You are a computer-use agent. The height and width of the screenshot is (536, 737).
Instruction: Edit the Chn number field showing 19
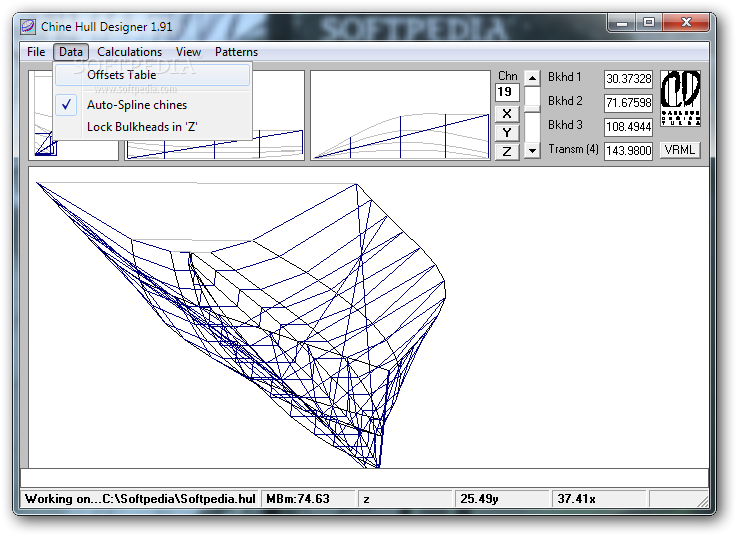tap(507, 92)
